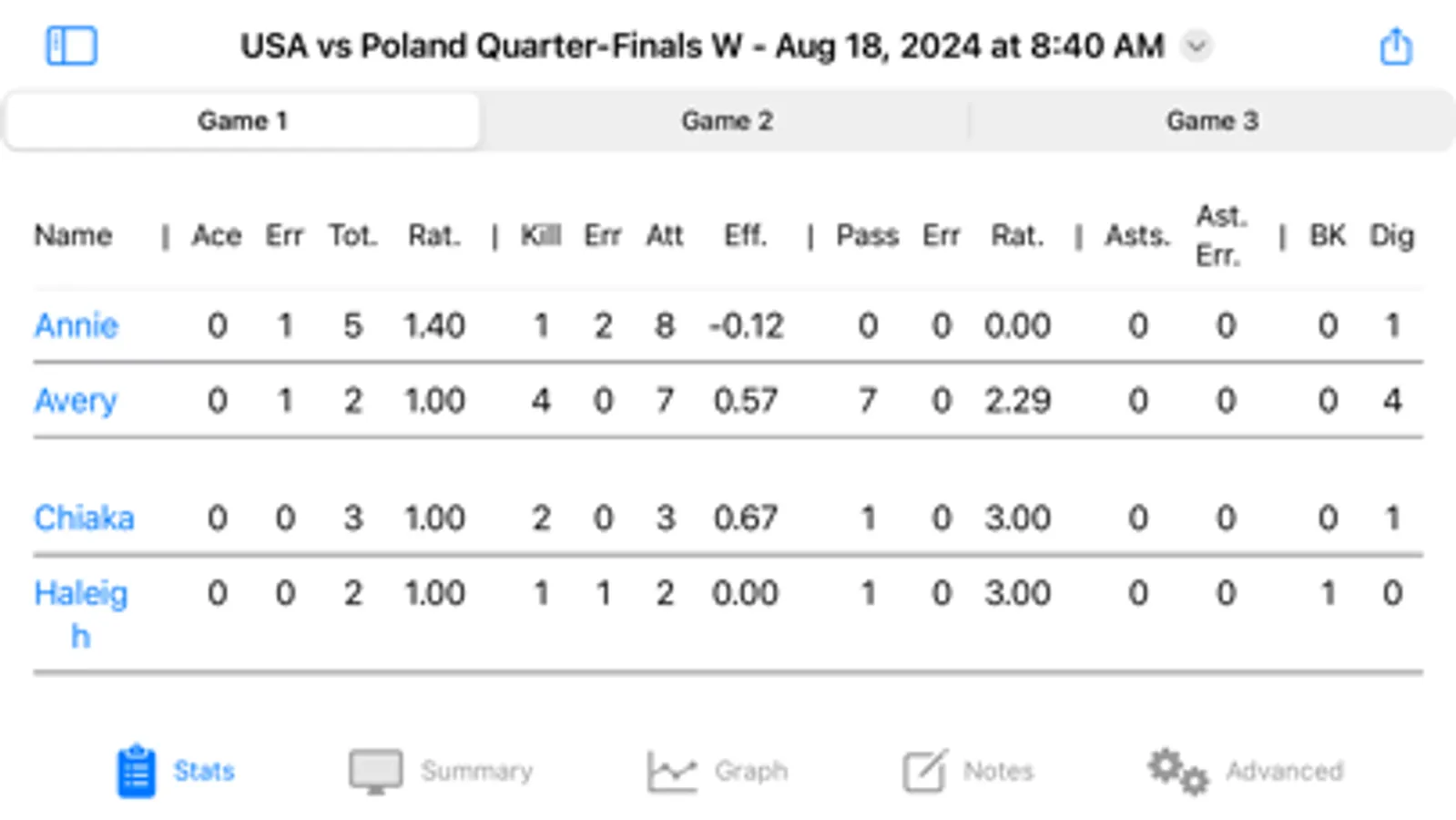The width and height of the screenshot is (1456, 820).
Task: Switch to the Game 1 segment
Action: 242,121
